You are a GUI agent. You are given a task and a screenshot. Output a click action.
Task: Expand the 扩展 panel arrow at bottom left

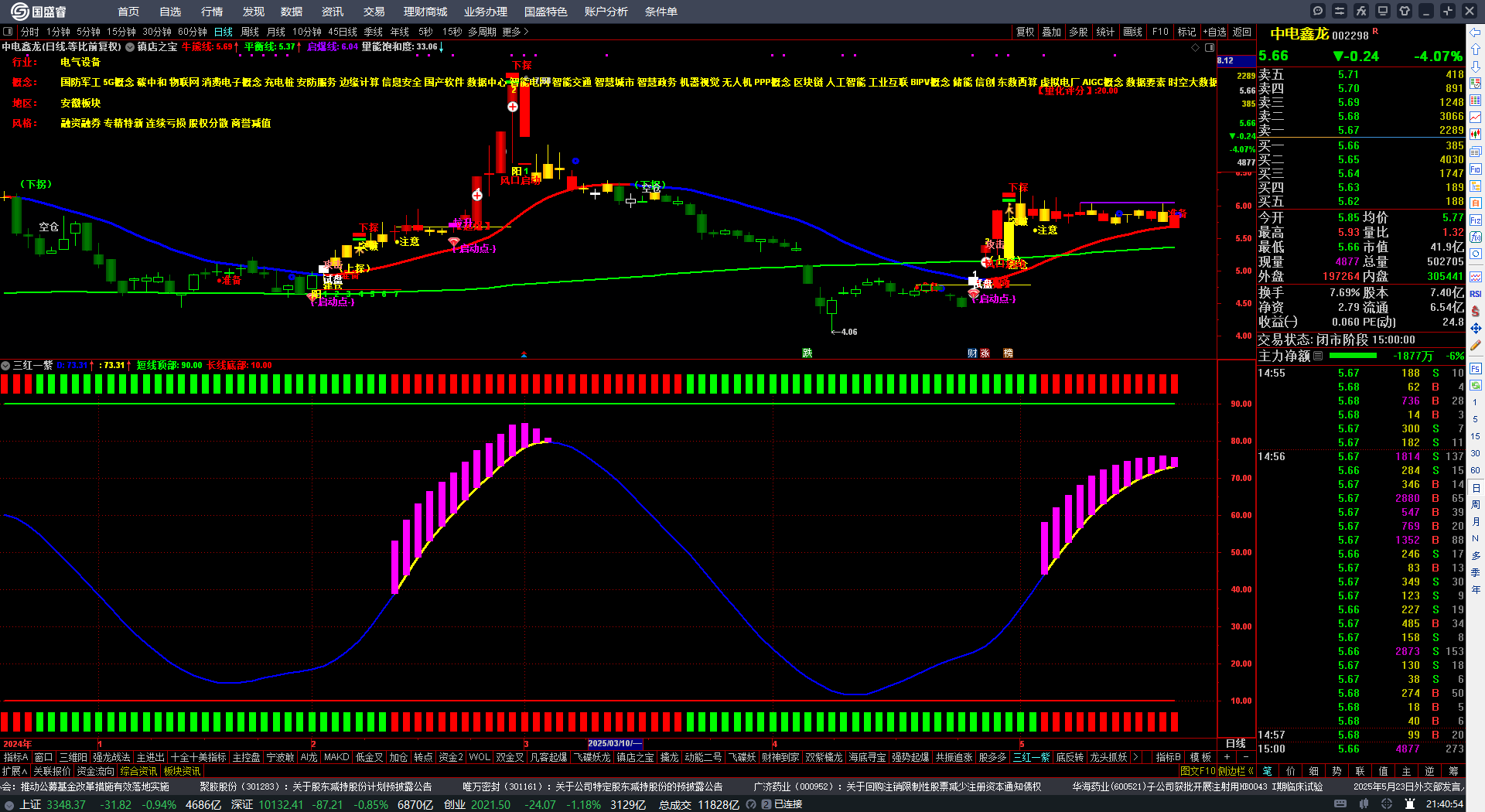pyautogui.click(x=15, y=771)
